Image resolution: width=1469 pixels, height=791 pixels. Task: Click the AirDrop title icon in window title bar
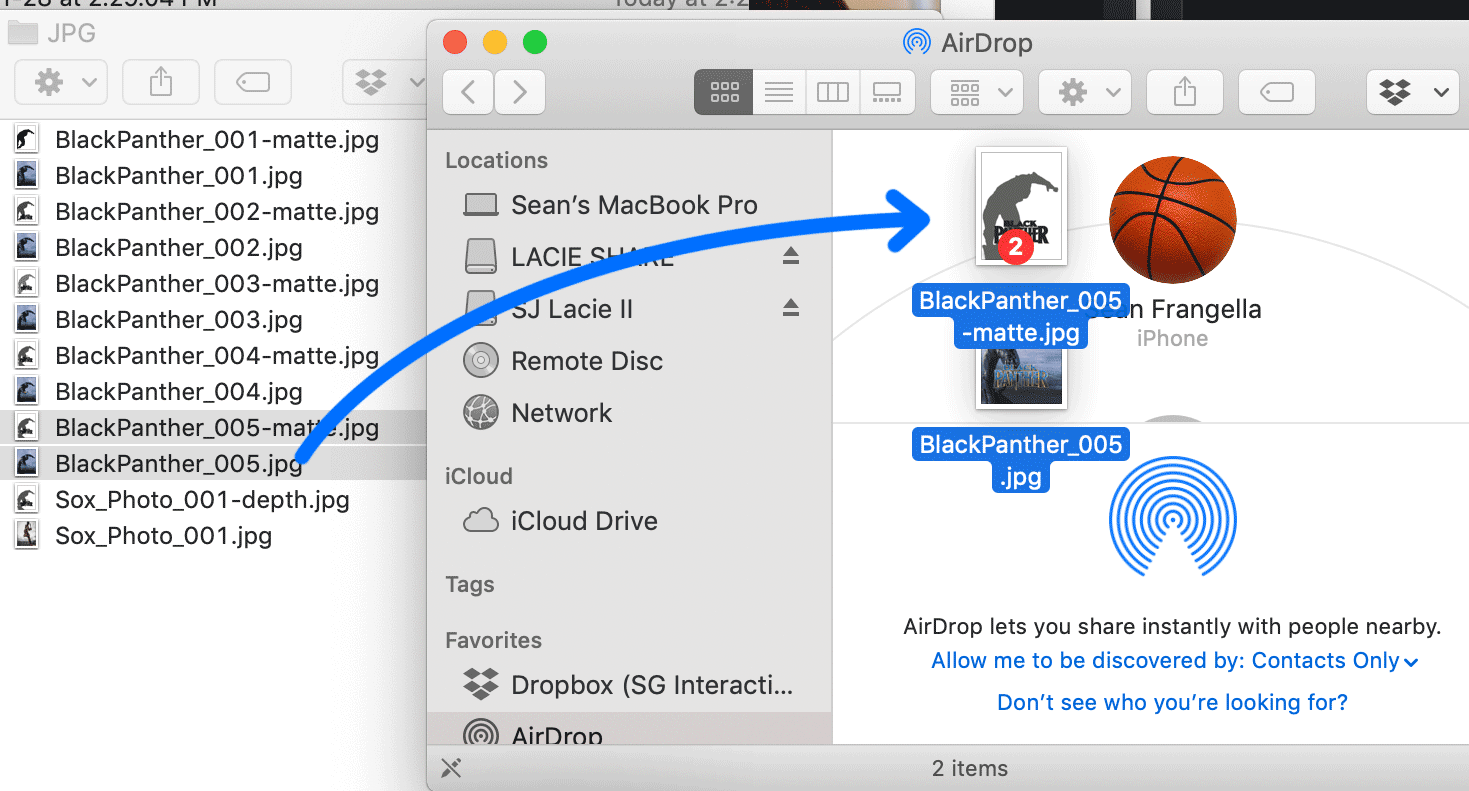(x=916, y=43)
